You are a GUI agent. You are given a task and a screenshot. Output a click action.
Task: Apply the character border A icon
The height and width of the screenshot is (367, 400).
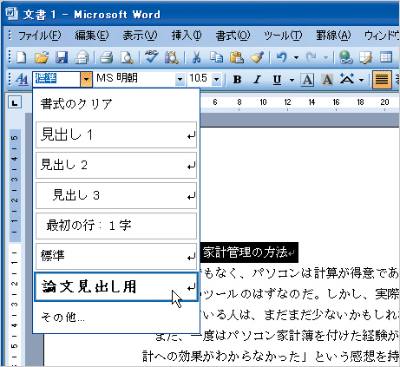click(x=307, y=80)
